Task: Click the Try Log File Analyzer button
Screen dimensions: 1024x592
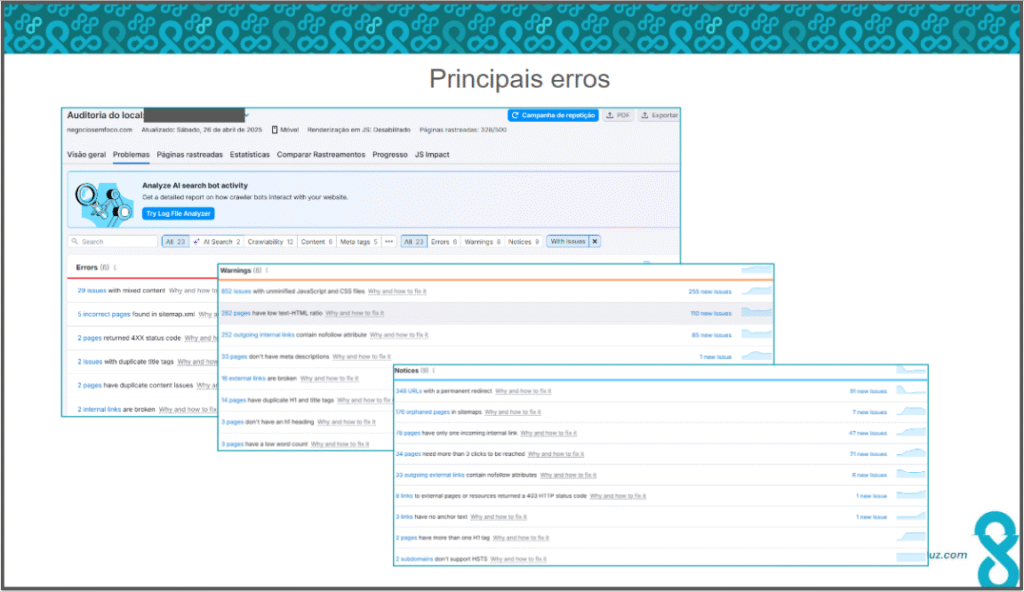Action: pos(178,214)
